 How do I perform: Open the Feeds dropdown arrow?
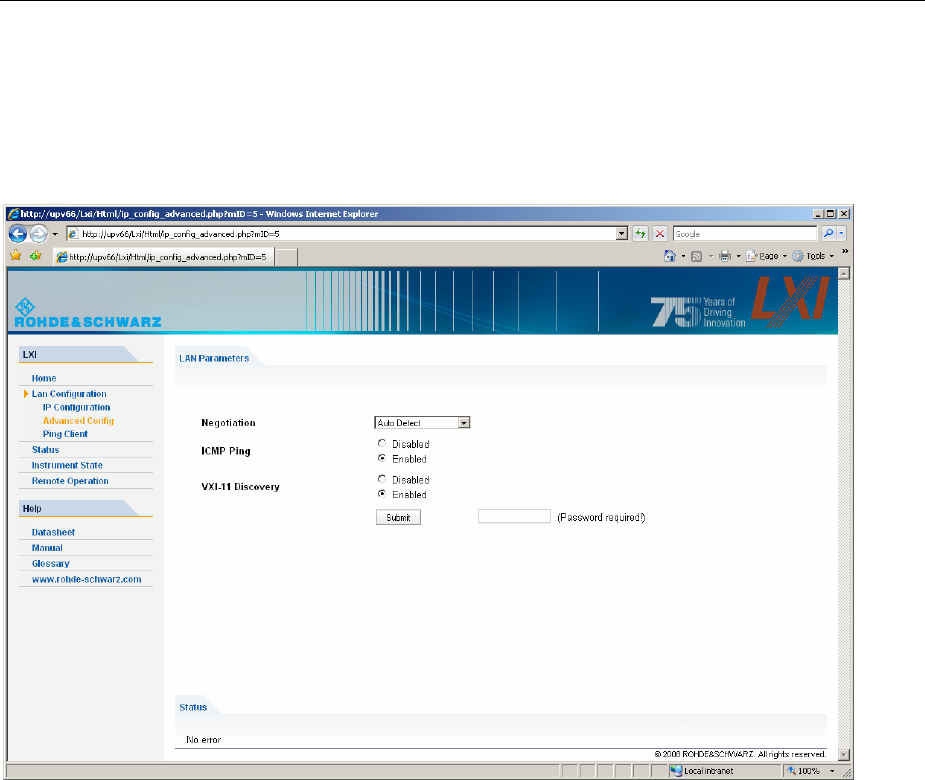710,256
